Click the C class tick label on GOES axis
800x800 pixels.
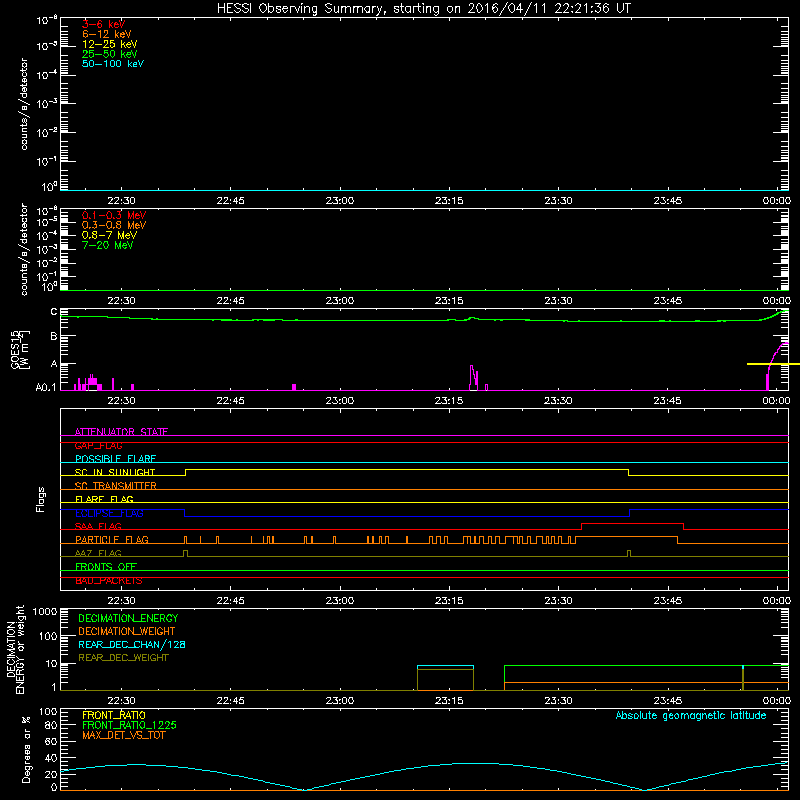click(x=53, y=312)
